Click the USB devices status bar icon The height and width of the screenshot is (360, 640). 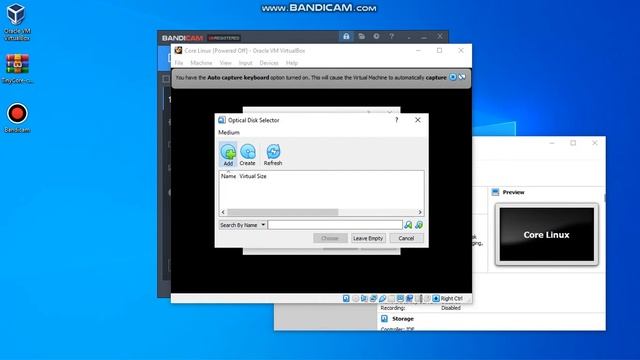coord(382,299)
